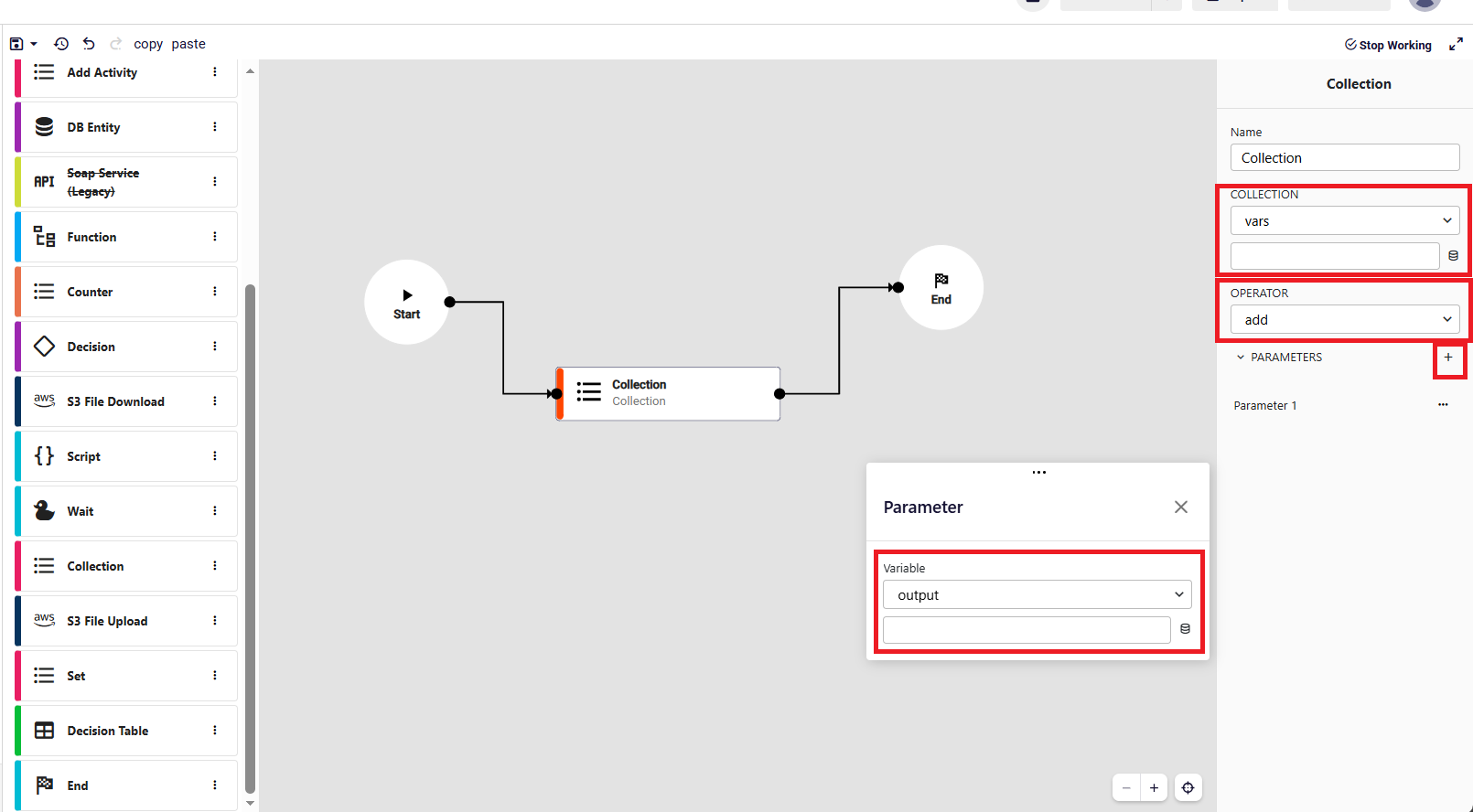This screenshot has height=812, width=1473.
Task: Open the version history icon
Action: point(61,44)
